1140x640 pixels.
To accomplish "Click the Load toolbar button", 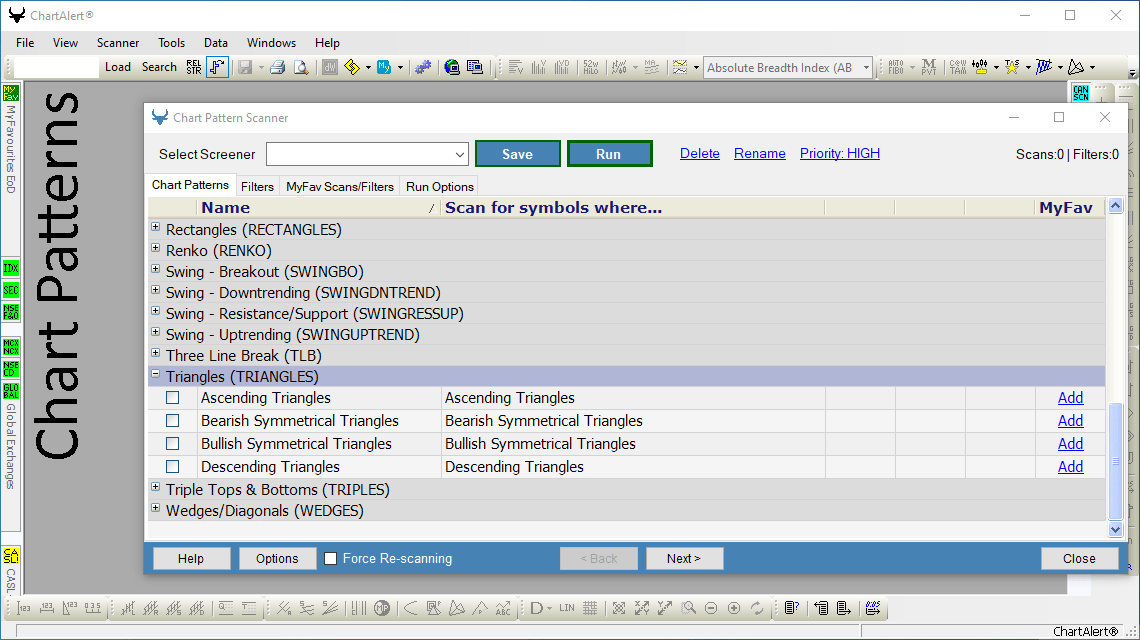I will pyautogui.click(x=120, y=67).
